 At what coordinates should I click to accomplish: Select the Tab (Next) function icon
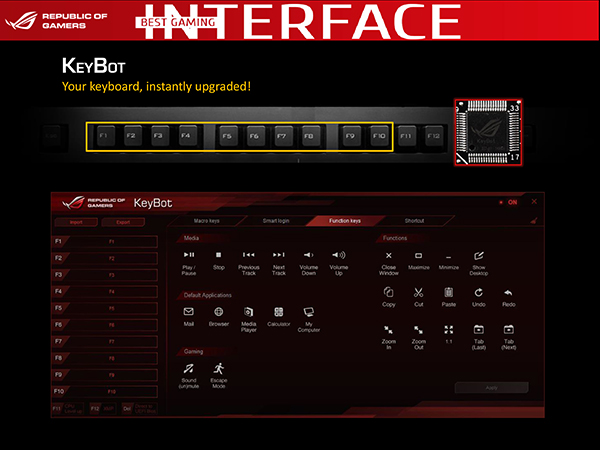pyautogui.click(x=509, y=329)
